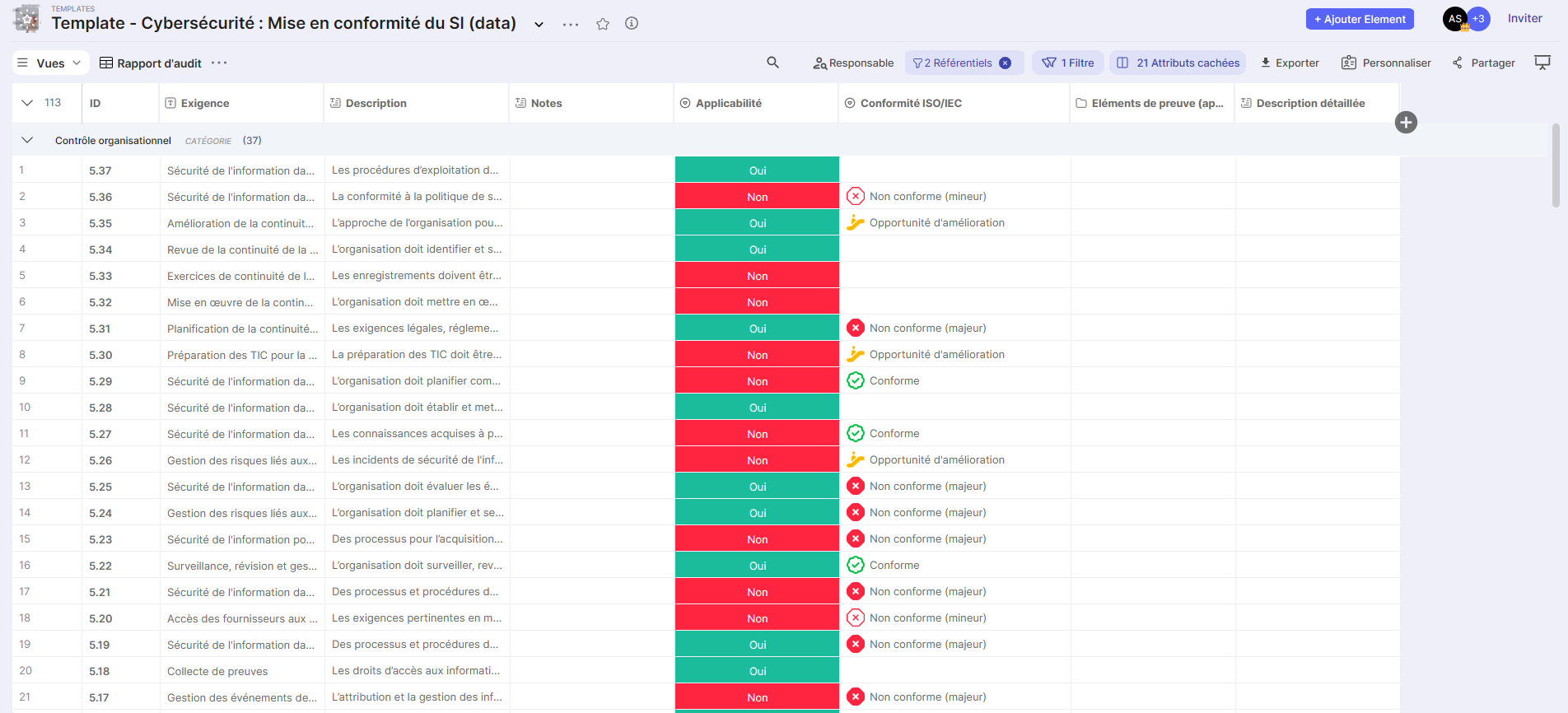The width and height of the screenshot is (1568, 713).
Task: Click the Conformité ISO/IEC column header
Action: pyautogui.click(x=911, y=103)
